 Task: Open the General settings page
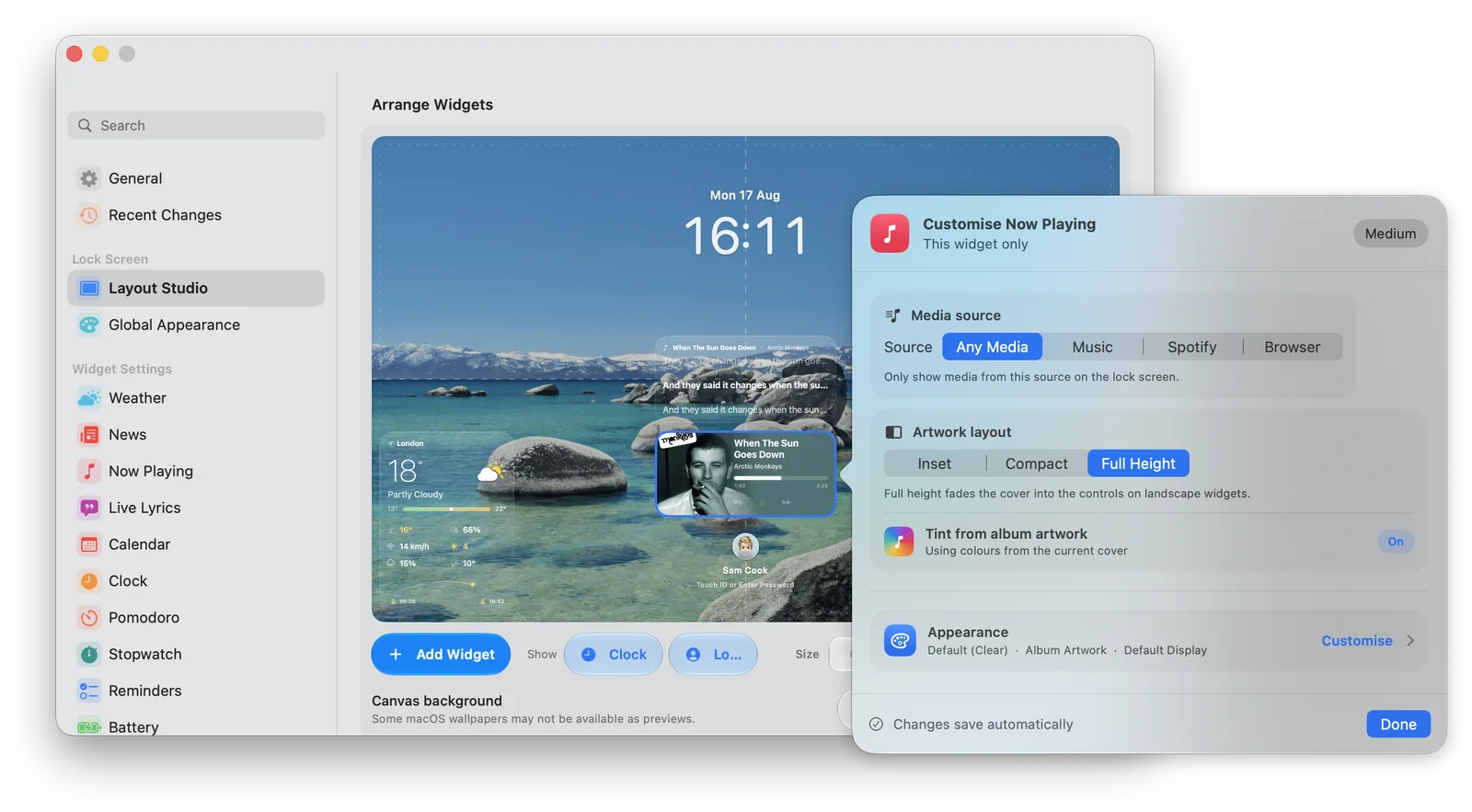pos(196,178)
